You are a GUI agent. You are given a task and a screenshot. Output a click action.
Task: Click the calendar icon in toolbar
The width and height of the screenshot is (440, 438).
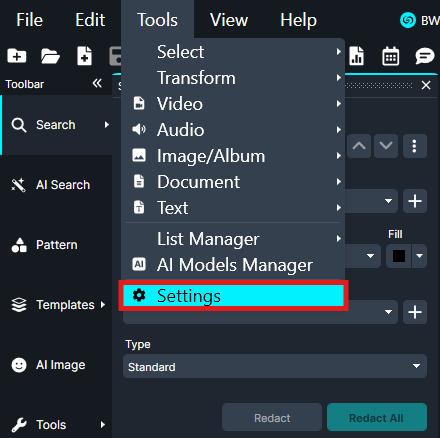click(390, 56)
